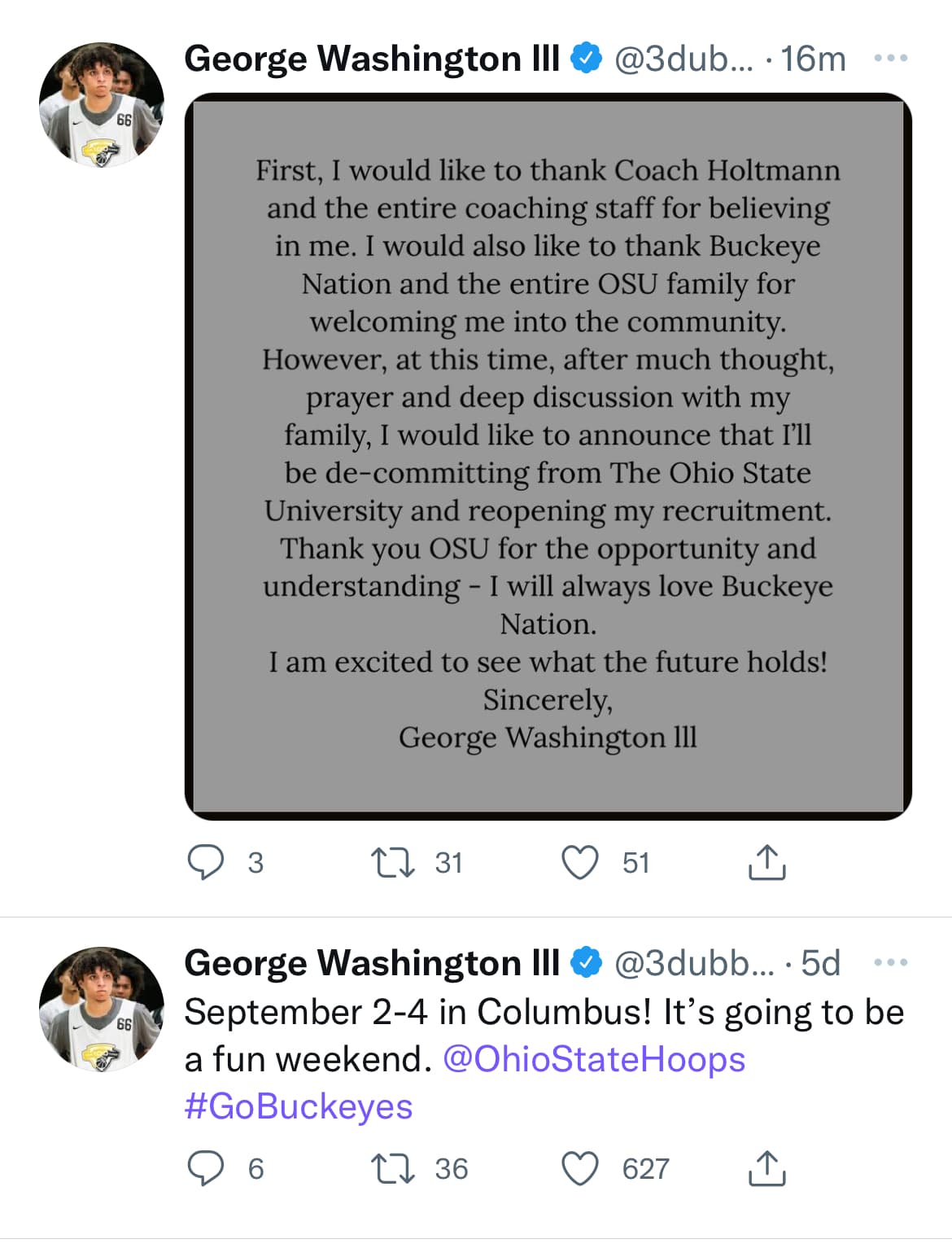The height and width of the screenshot is (1248, 952).
Task: Open the 5d timestamp on the second tweet
Action: pyautogui.click(x=820, y=963)
